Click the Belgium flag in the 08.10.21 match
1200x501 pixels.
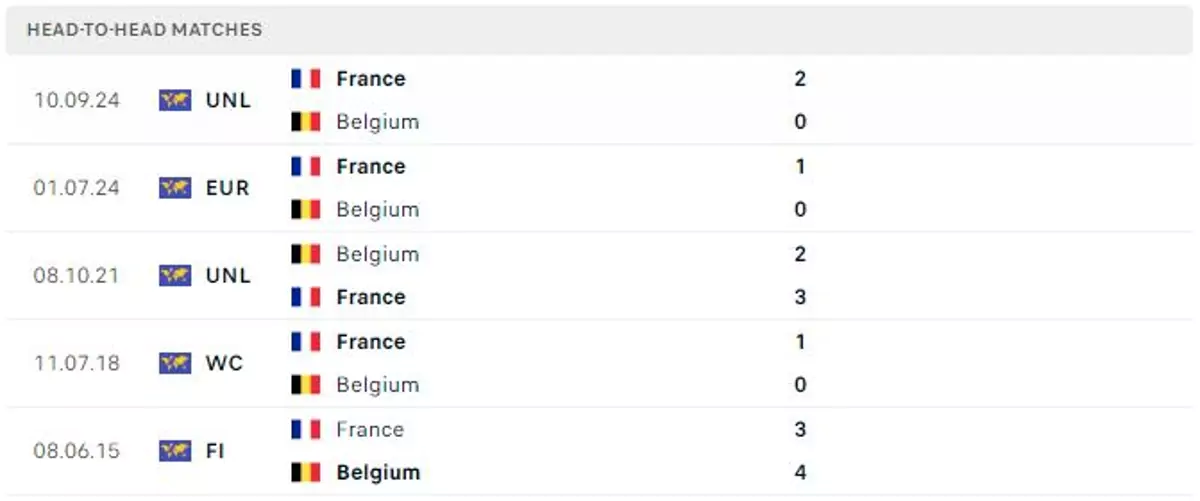306,254
